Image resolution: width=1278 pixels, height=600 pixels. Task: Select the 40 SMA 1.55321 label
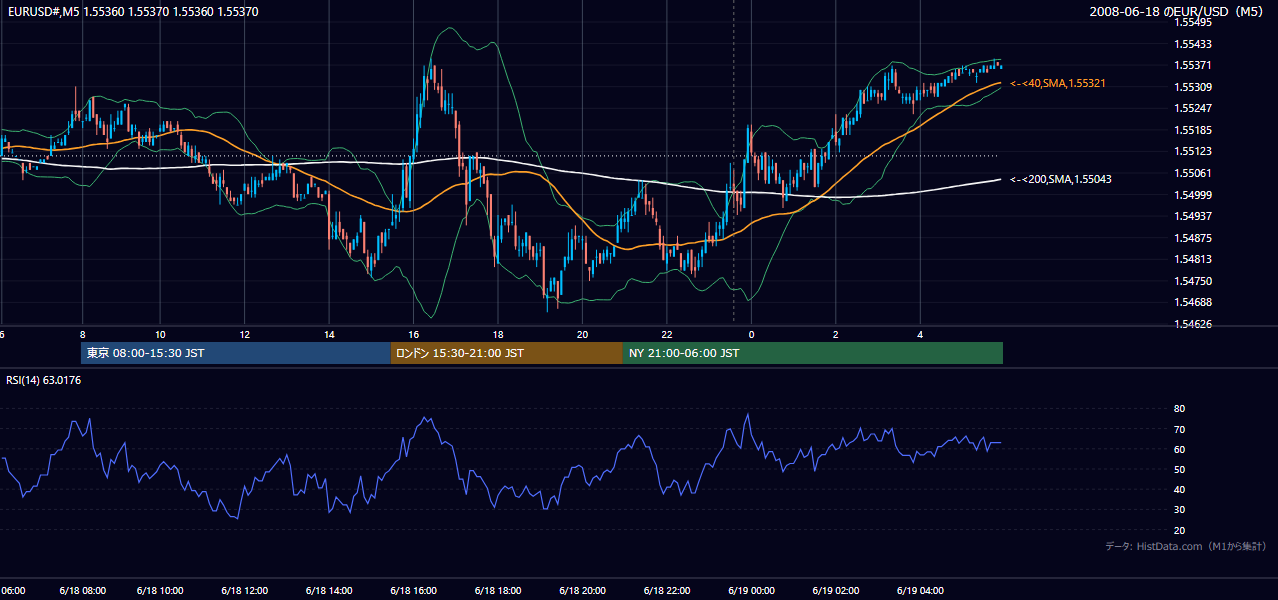click(x=1060, y=83)
